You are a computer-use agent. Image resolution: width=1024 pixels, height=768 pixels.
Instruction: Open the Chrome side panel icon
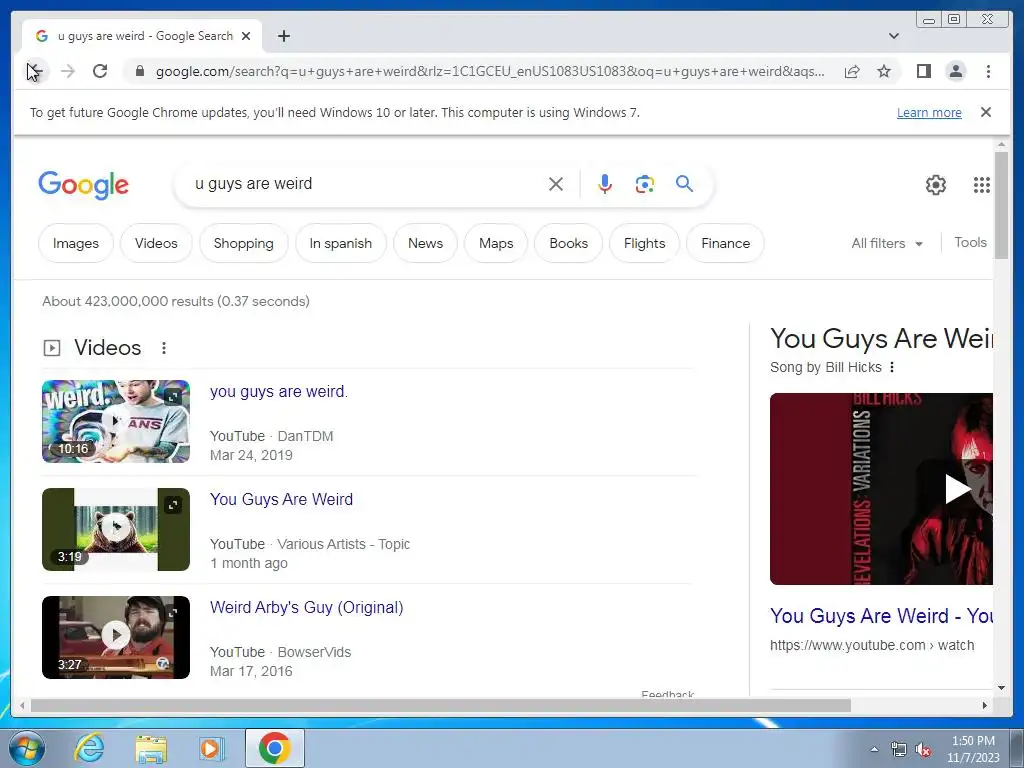coord(923,71)
